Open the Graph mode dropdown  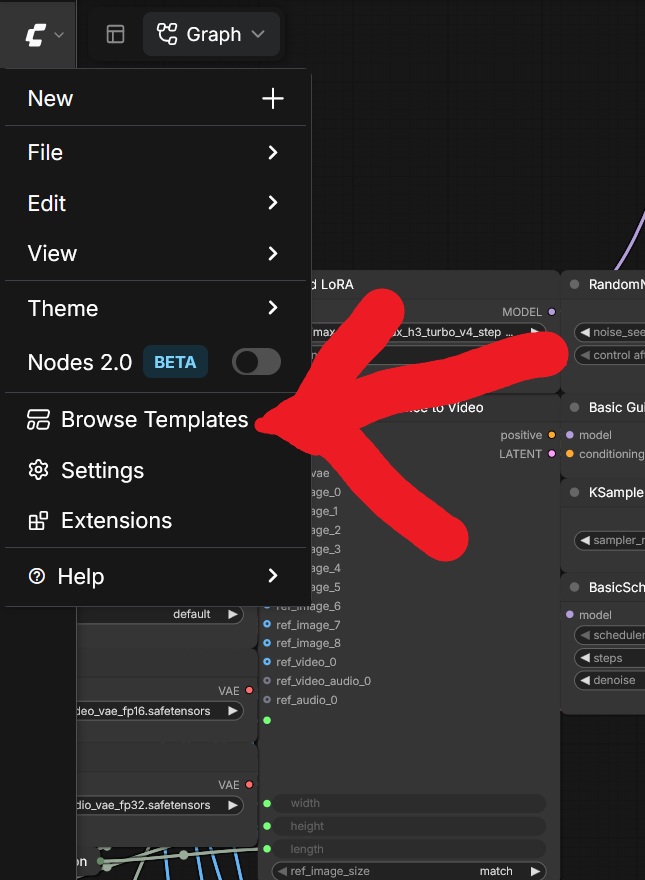point(211,34)
